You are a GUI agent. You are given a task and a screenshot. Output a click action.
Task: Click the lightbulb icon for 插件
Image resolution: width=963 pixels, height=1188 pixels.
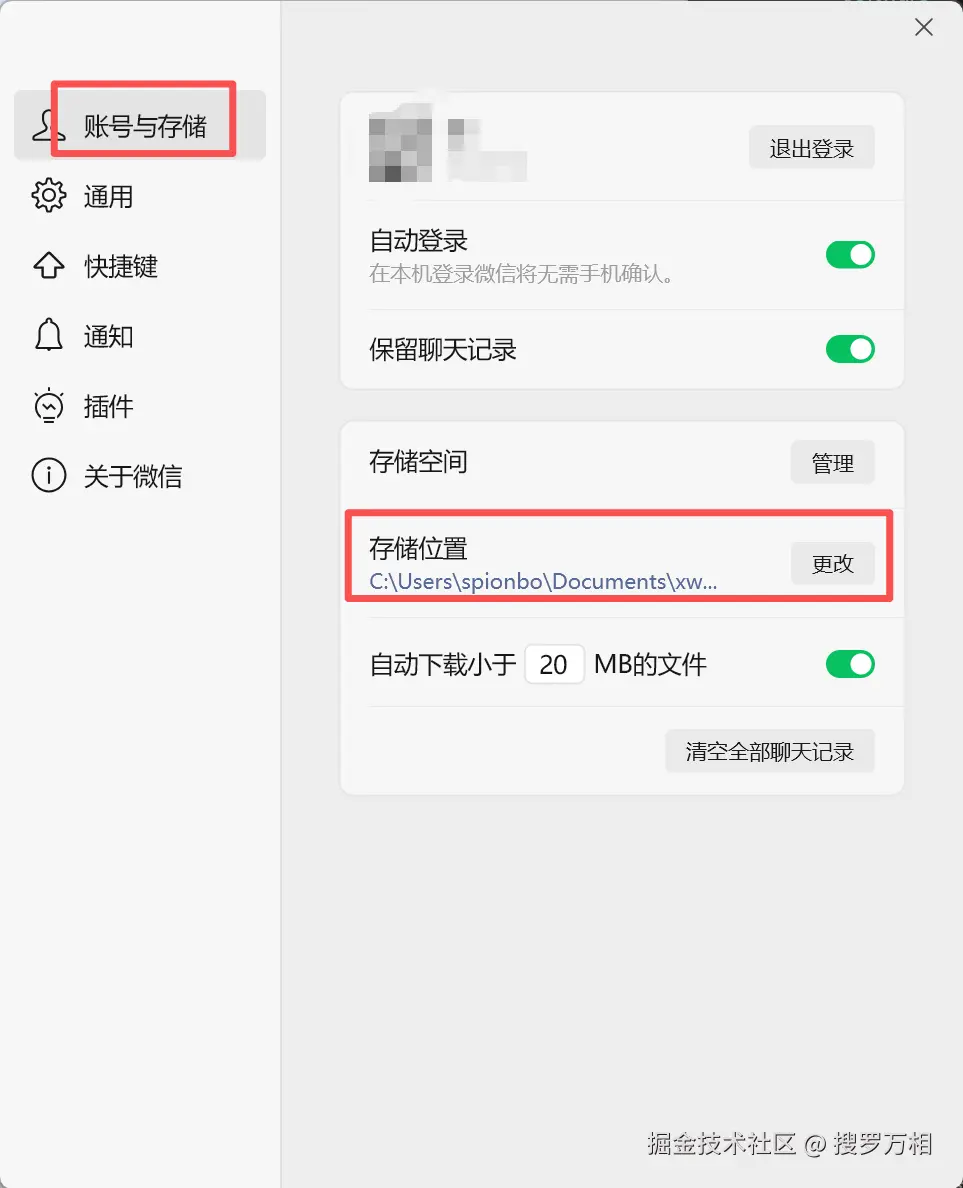pyautogui.click(x=48, y=405)
